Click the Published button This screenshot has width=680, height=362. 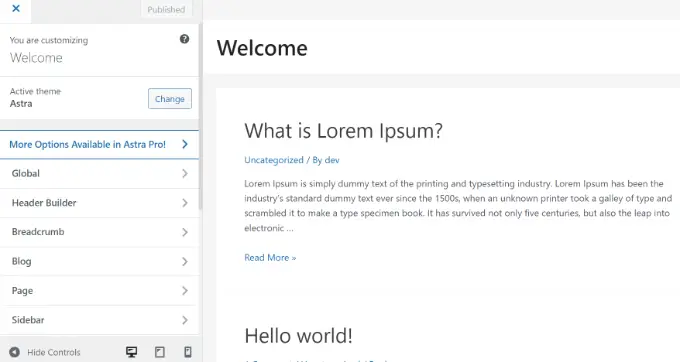pos(166,9)
